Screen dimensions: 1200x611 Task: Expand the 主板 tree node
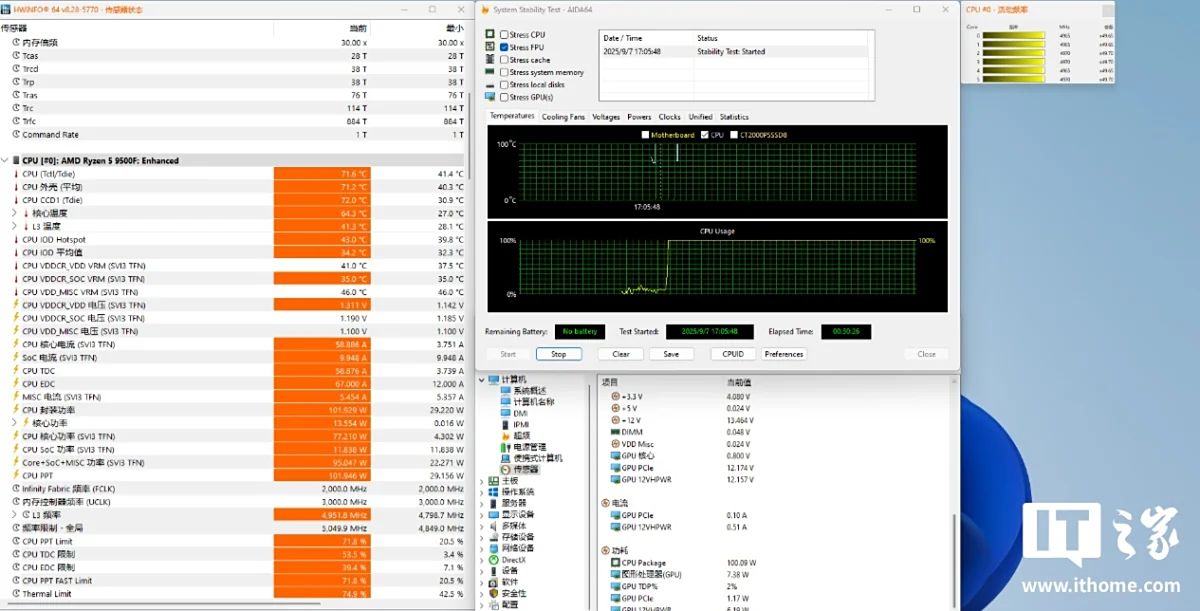483,480
